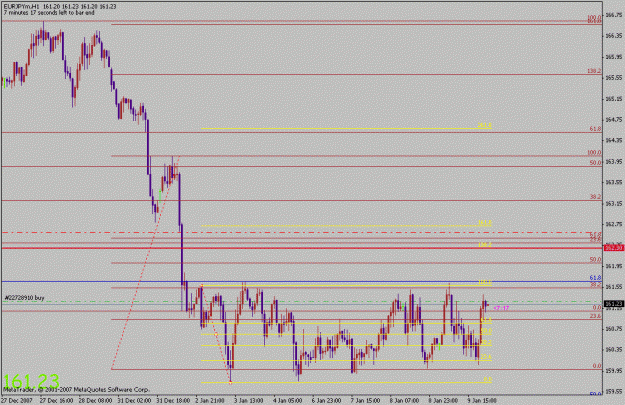Click the yellow 38.2 Fibonacci label
This screenshot has width=625, height=405.
tap(486, 342)
